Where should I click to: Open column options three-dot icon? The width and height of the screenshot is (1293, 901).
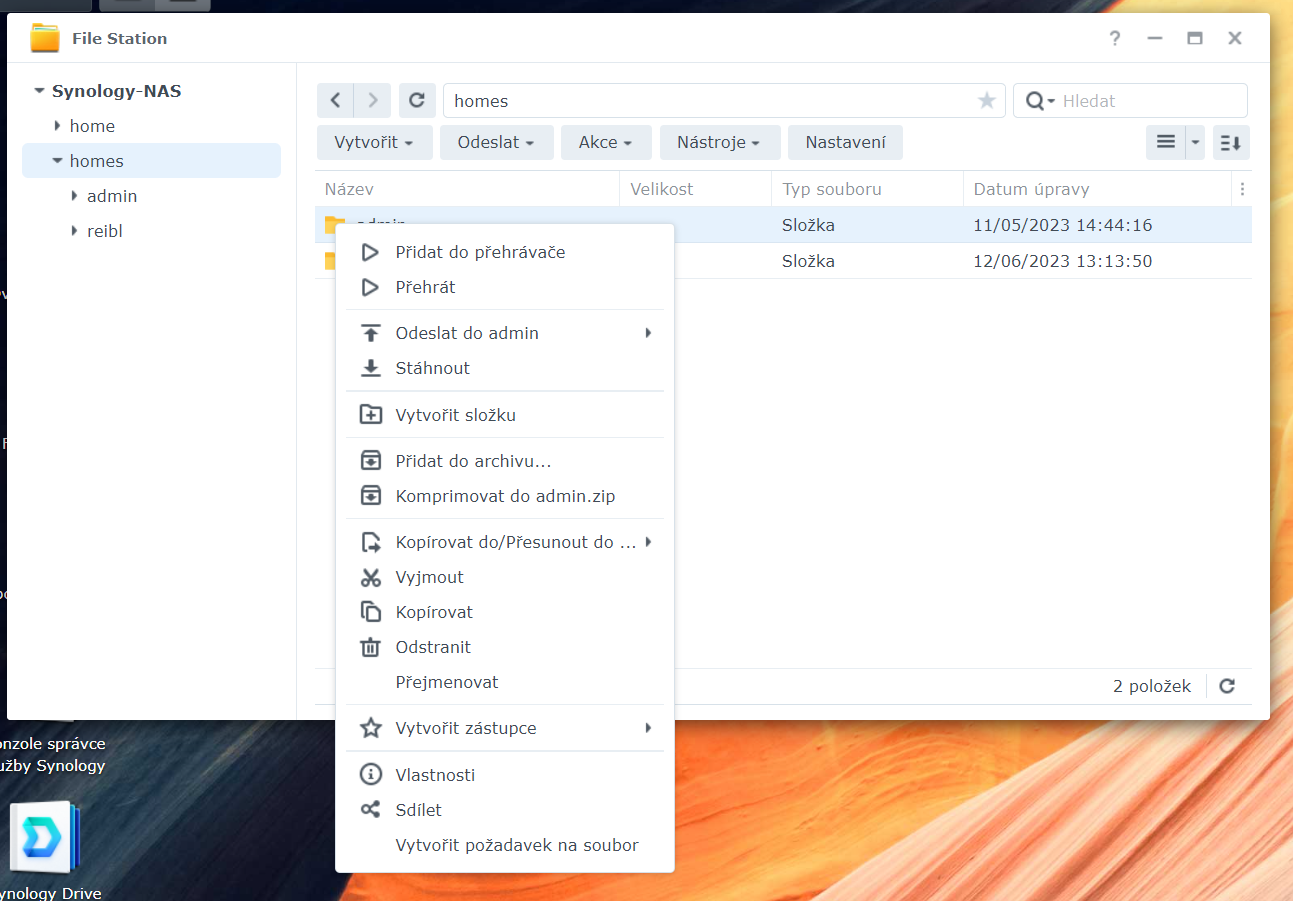tap(1243, 189)
